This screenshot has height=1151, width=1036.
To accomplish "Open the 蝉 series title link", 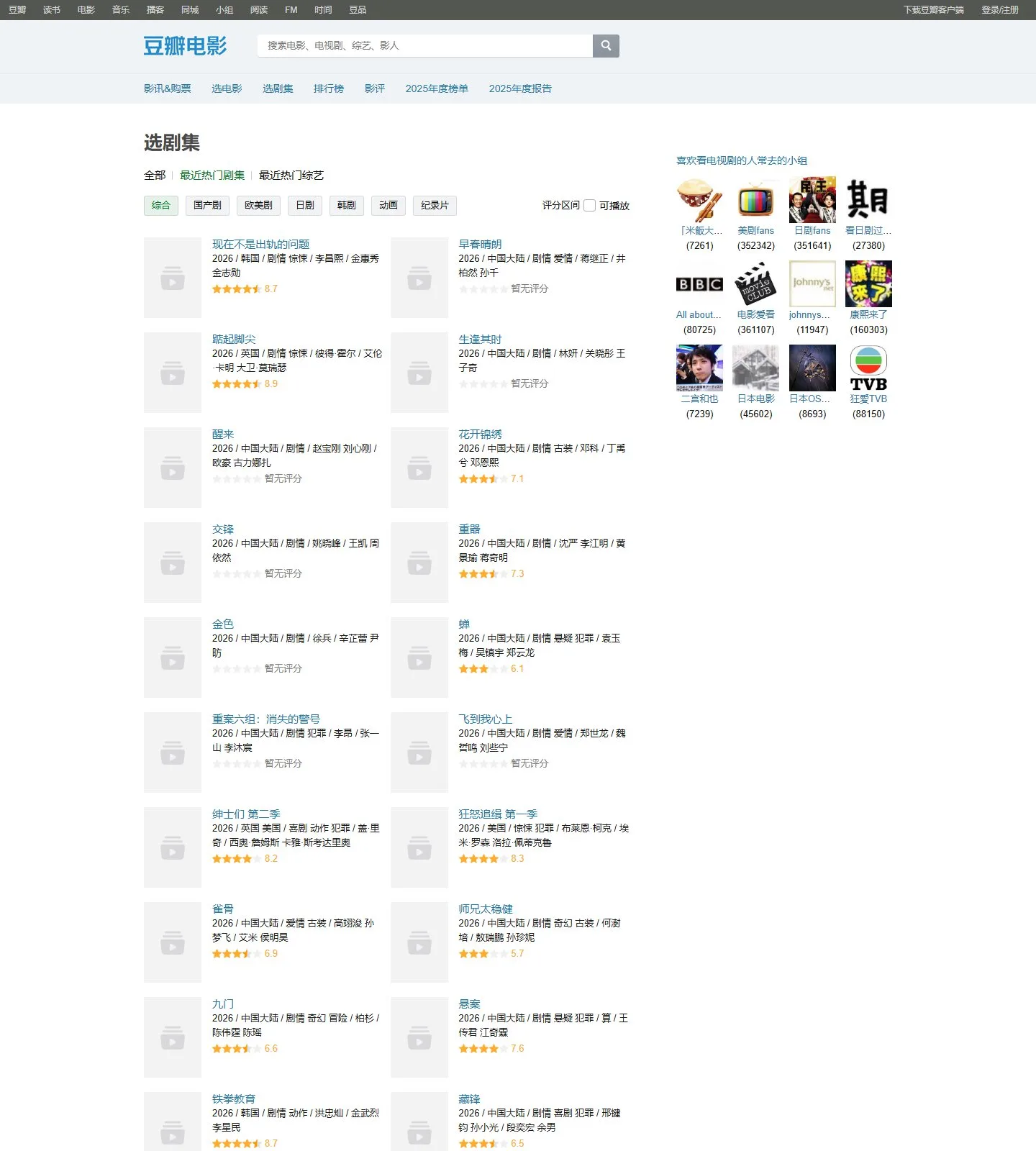I will (x=464, y=624).
